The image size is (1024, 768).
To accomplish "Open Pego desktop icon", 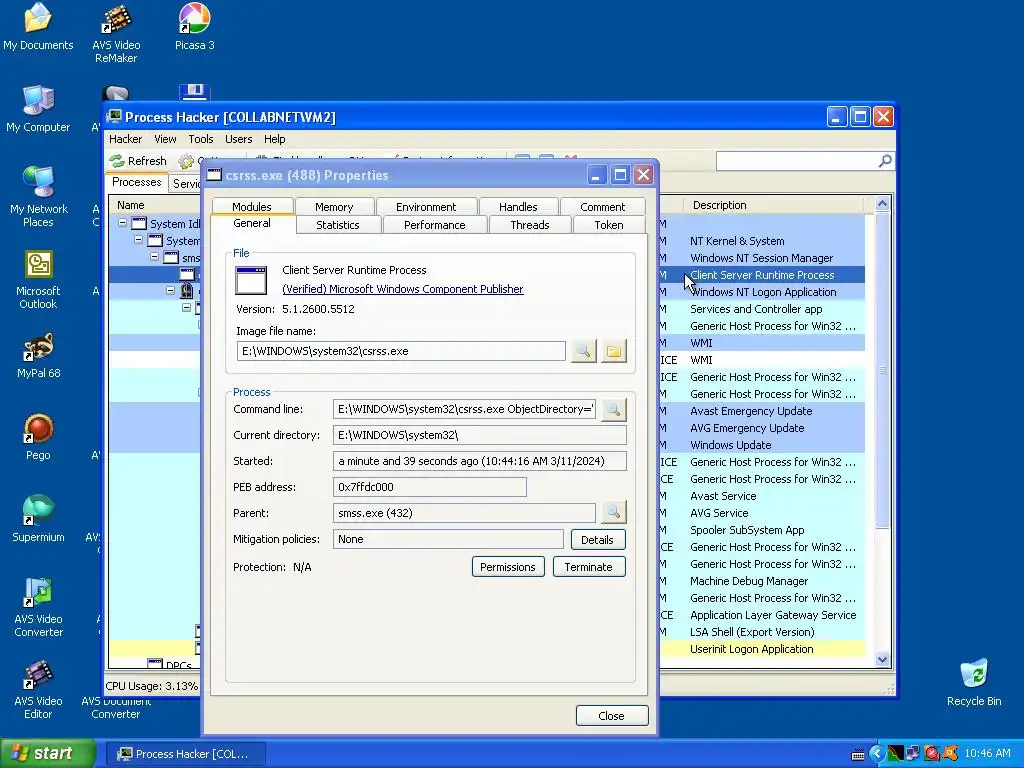I will 38,437.
